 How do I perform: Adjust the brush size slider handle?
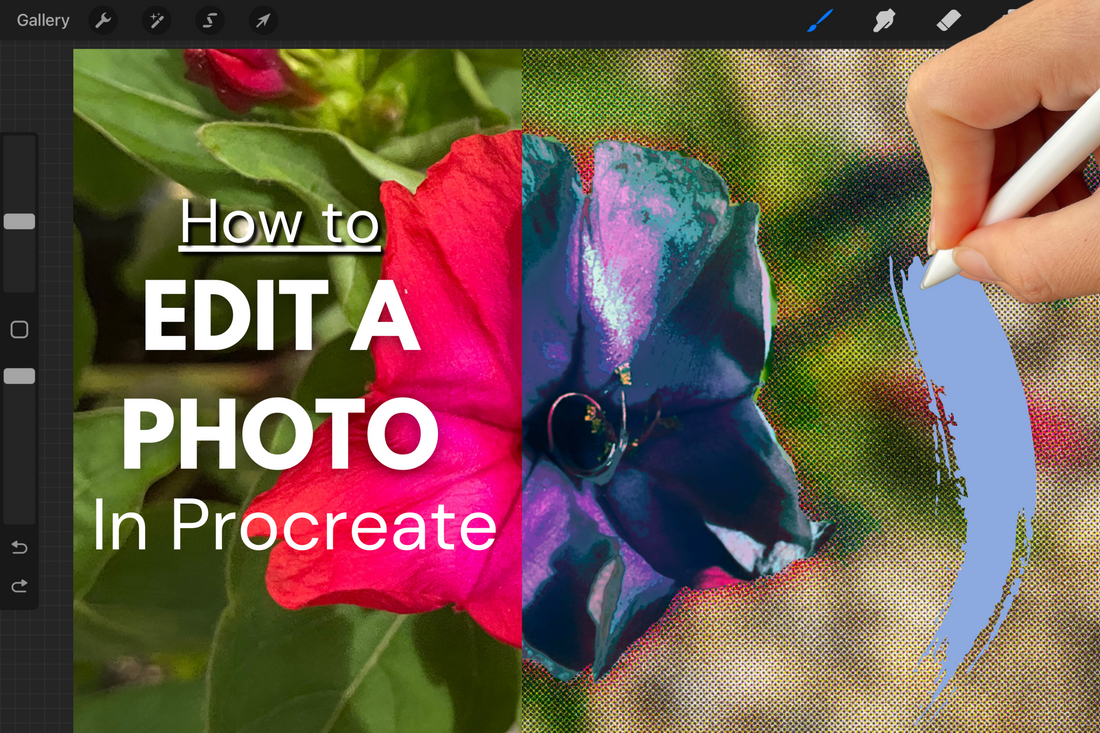click(x=19, y=221)
